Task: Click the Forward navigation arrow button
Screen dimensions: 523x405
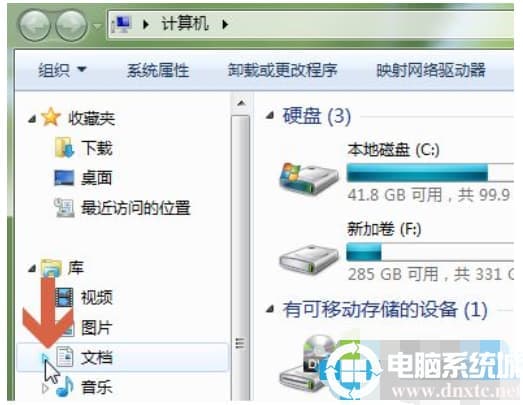Action: click(x=71, y=25)
